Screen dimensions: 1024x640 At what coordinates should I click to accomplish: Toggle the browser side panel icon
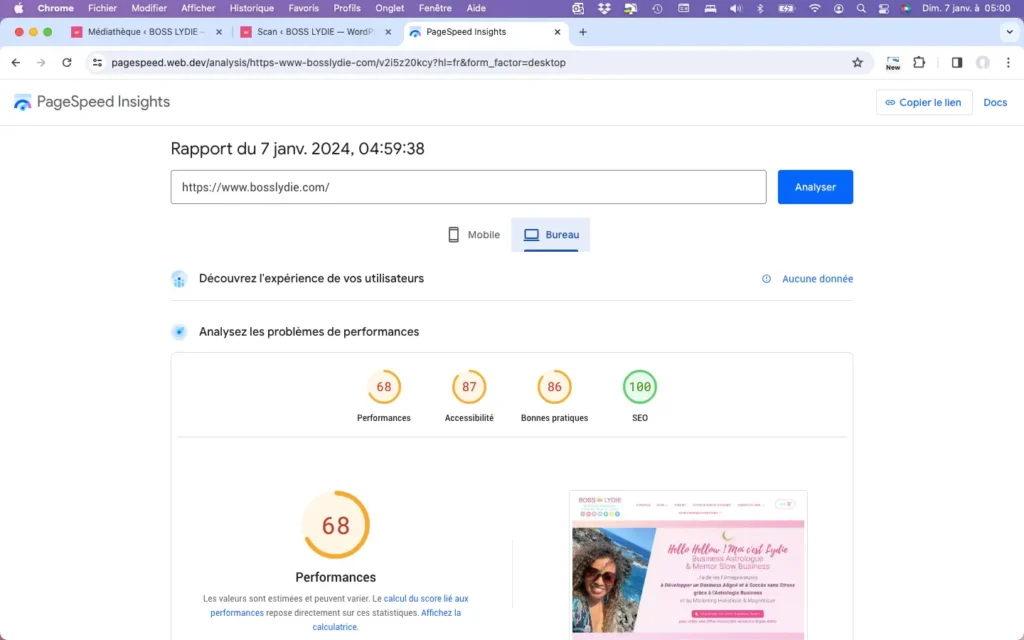click(x=957, y=62)
